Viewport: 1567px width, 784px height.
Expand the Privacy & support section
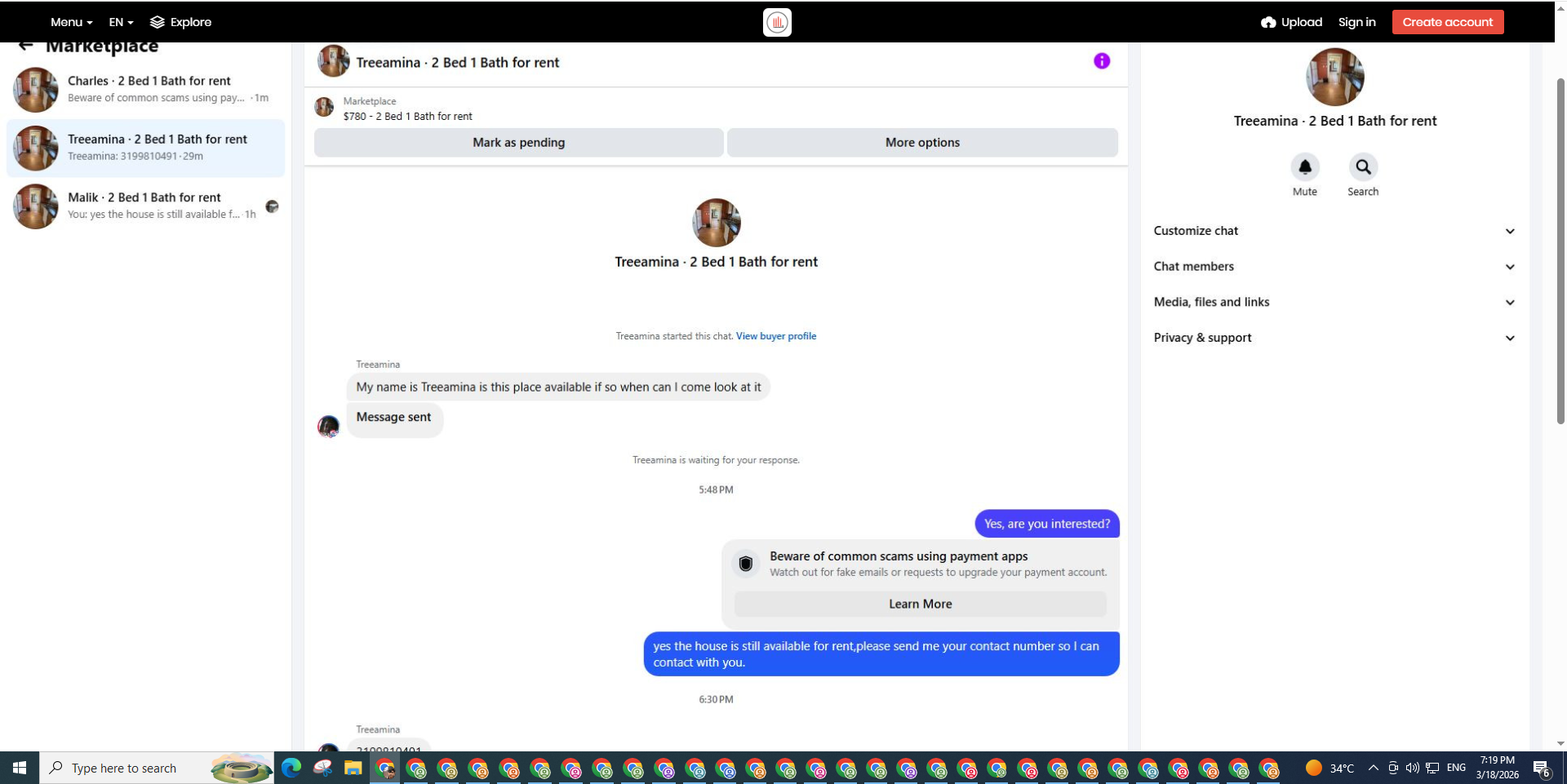(x=1335, y=338)
